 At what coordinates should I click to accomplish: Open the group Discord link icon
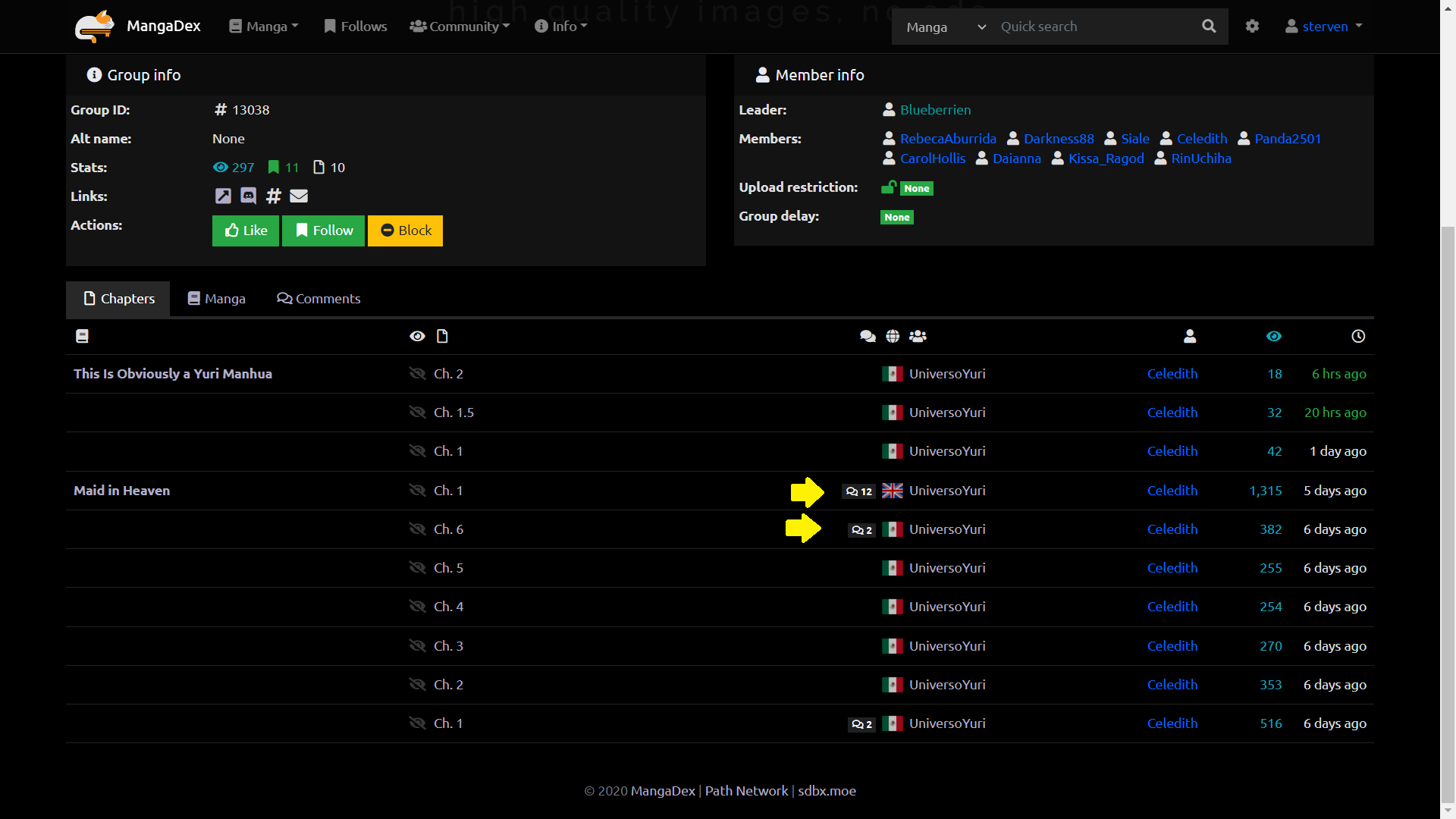click(248, 196)
